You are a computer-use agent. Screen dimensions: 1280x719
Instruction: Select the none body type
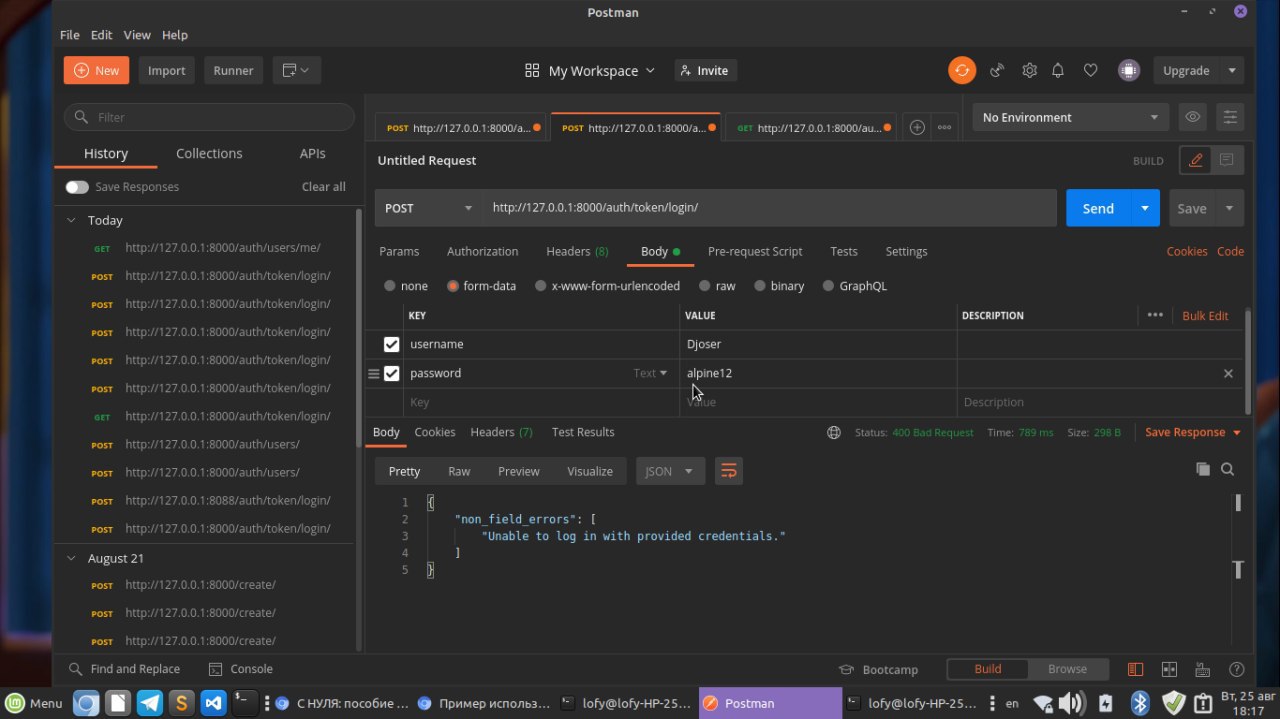(x=390, y=286)
